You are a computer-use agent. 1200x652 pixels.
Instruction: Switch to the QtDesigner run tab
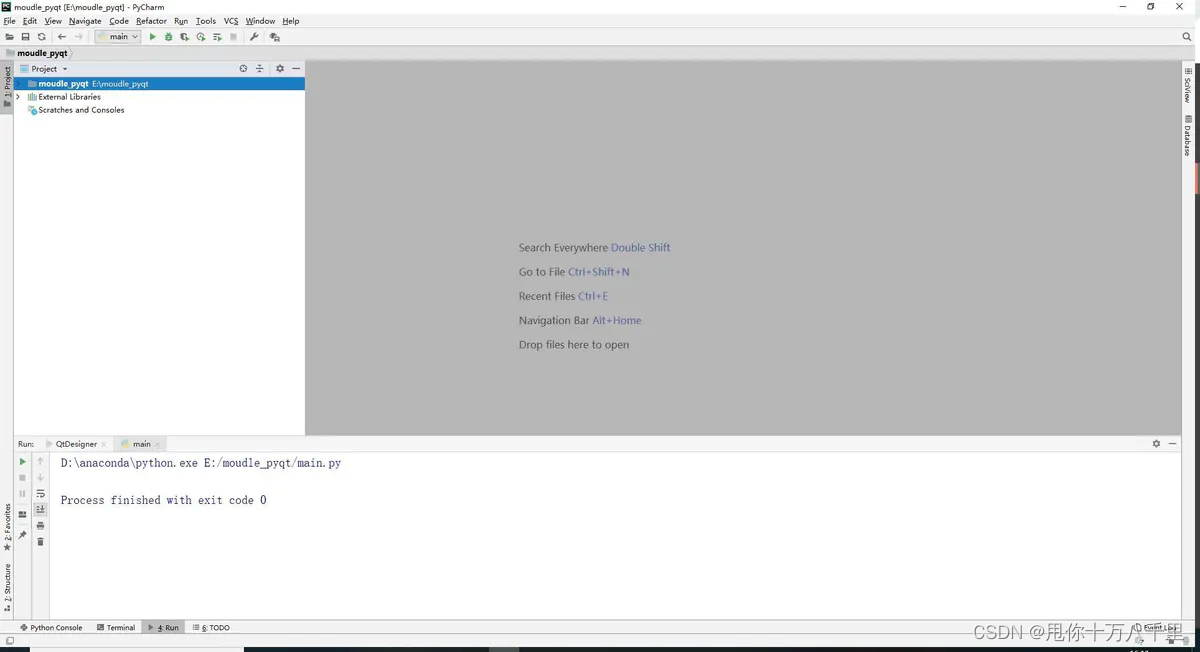[76, 444]
